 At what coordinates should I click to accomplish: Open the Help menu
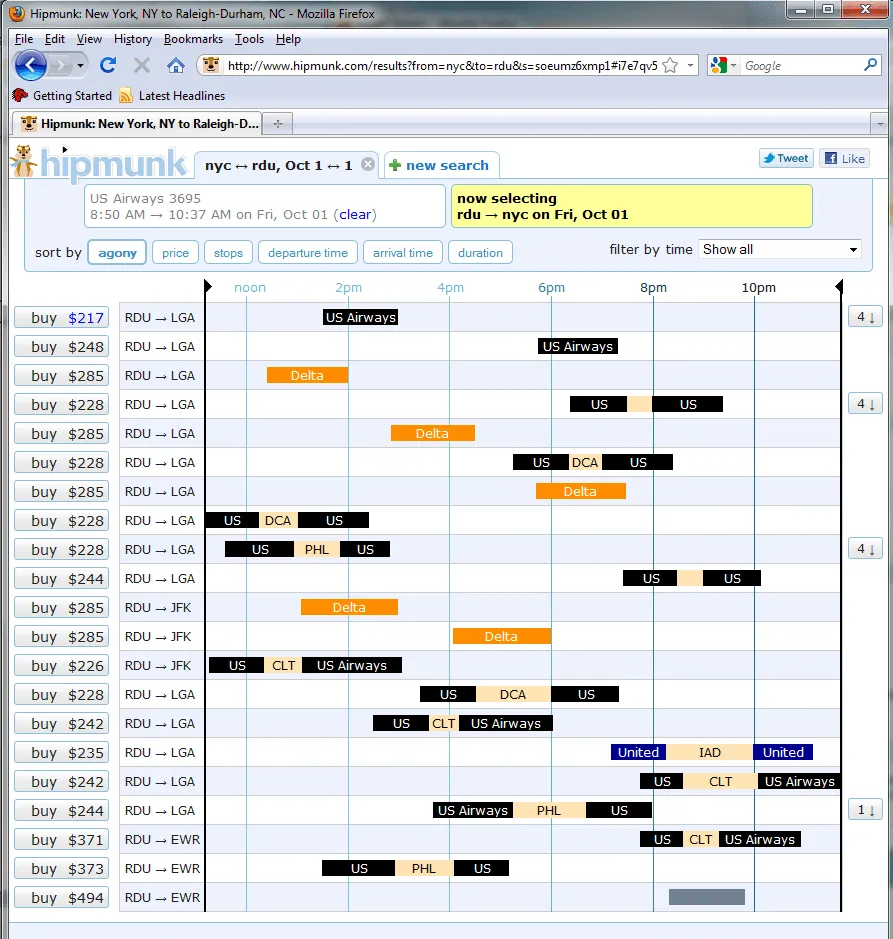(x=288, y=39)
